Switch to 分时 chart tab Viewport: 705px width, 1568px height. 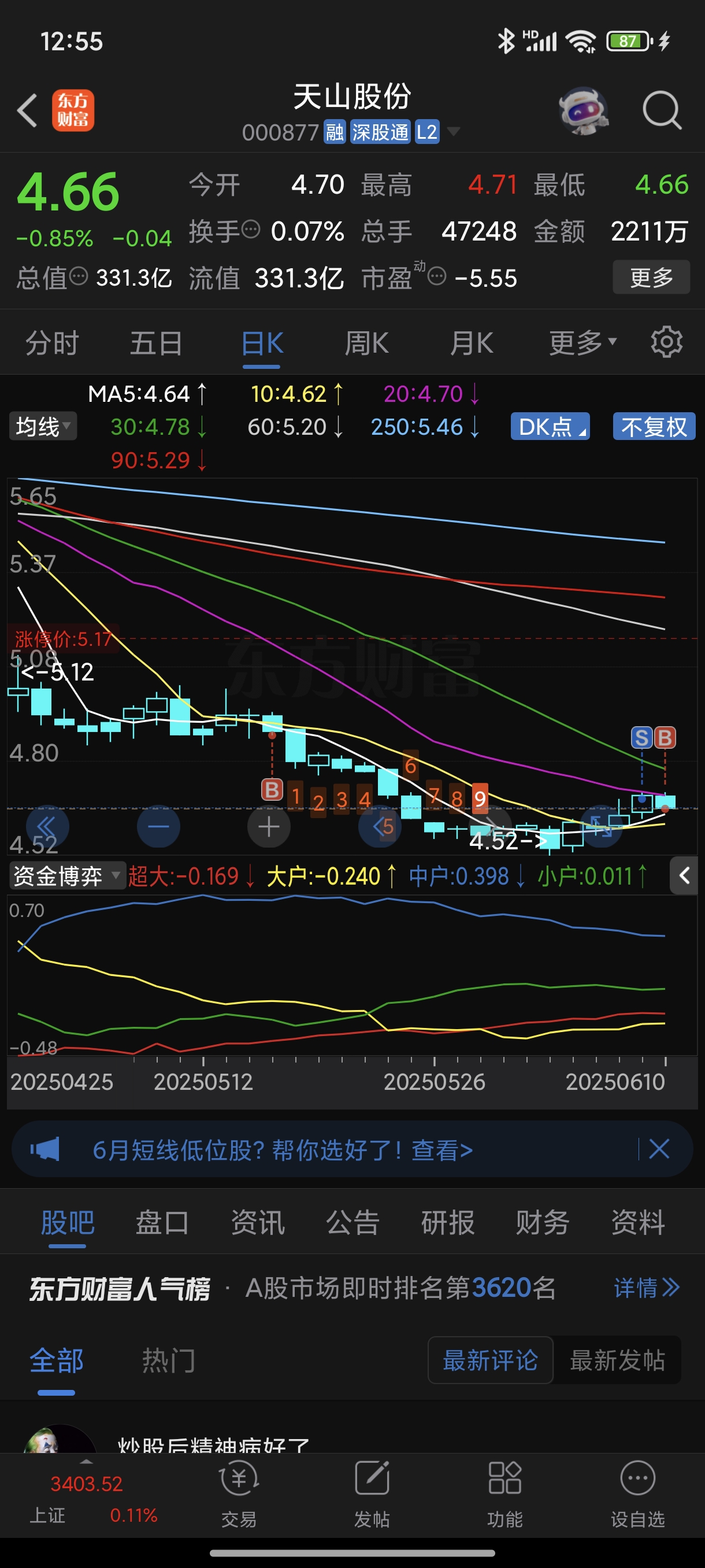(53, 342)
